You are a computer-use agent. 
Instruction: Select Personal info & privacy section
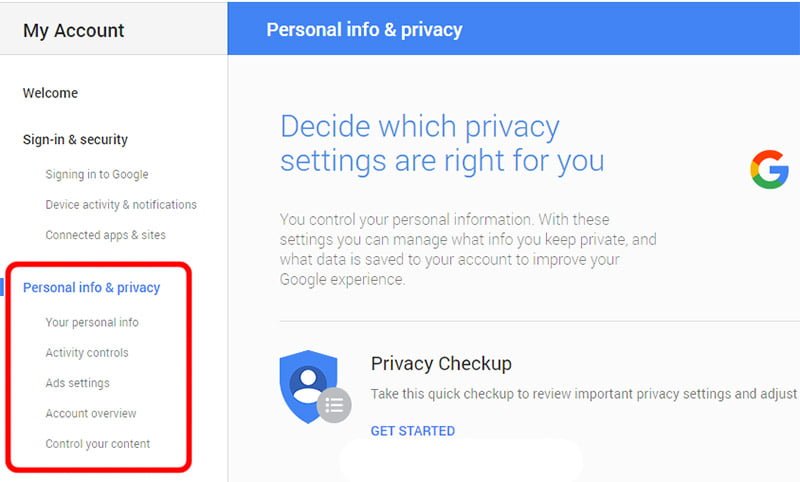click(91, 288)
